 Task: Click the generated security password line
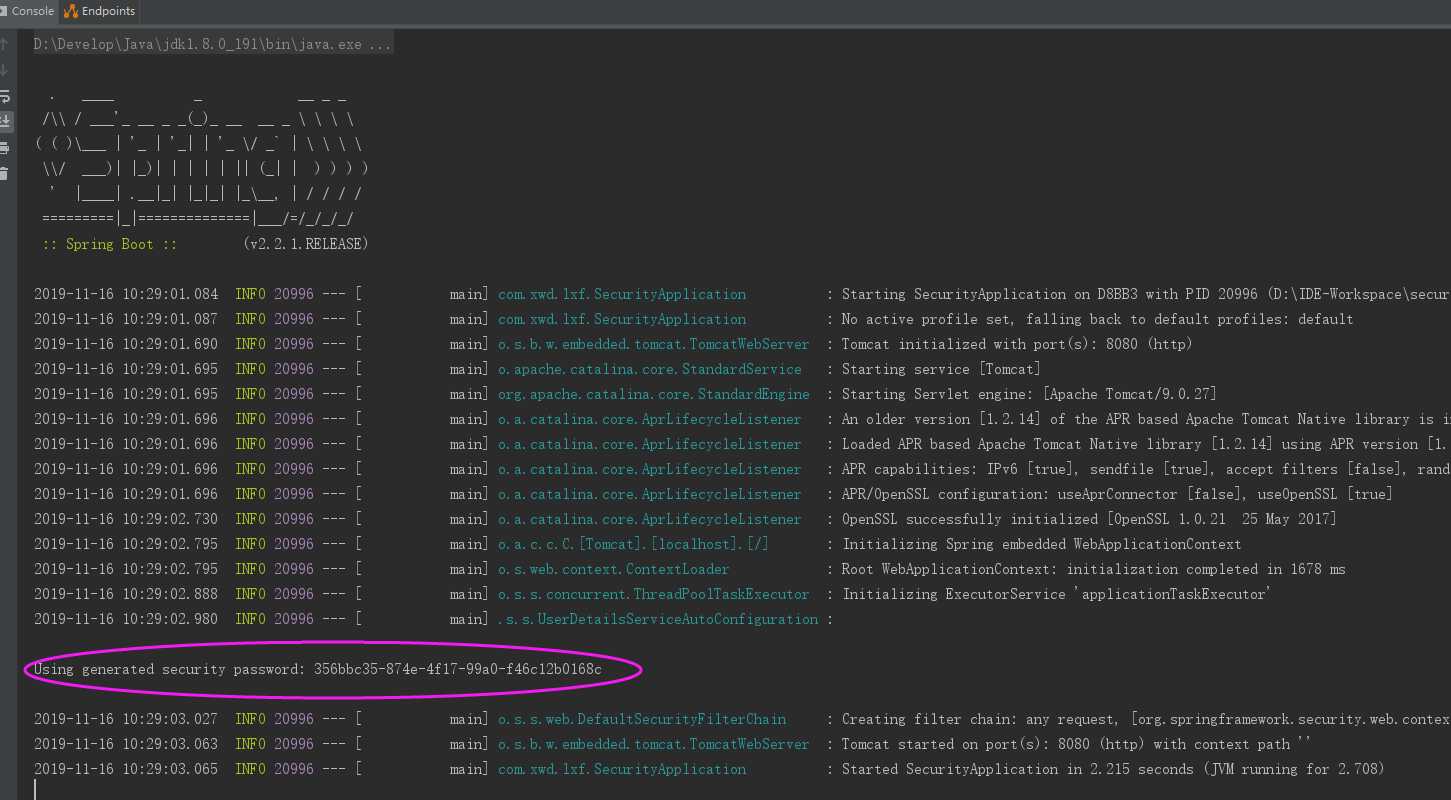click(318, 669)
